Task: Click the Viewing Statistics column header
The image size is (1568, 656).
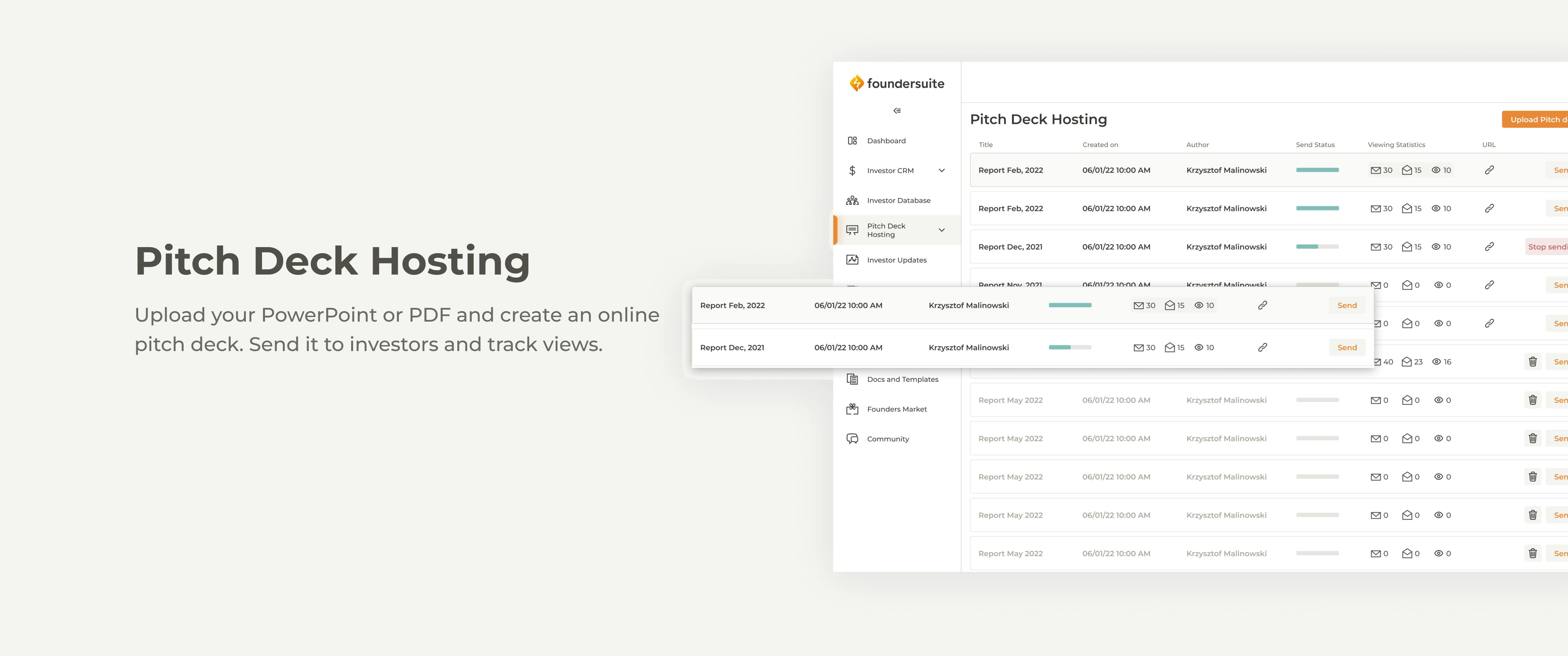Action: [1396, 145]
